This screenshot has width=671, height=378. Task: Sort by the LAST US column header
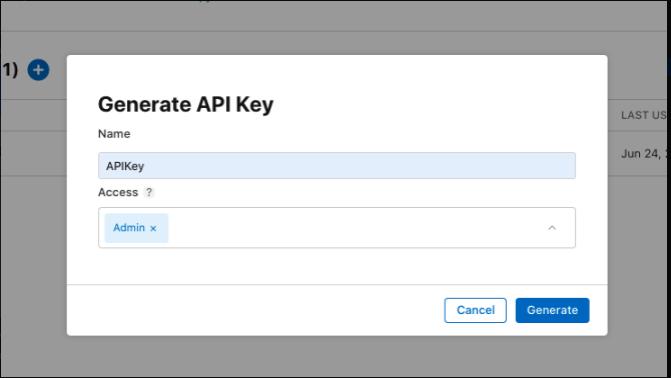[x=644, y=115]
